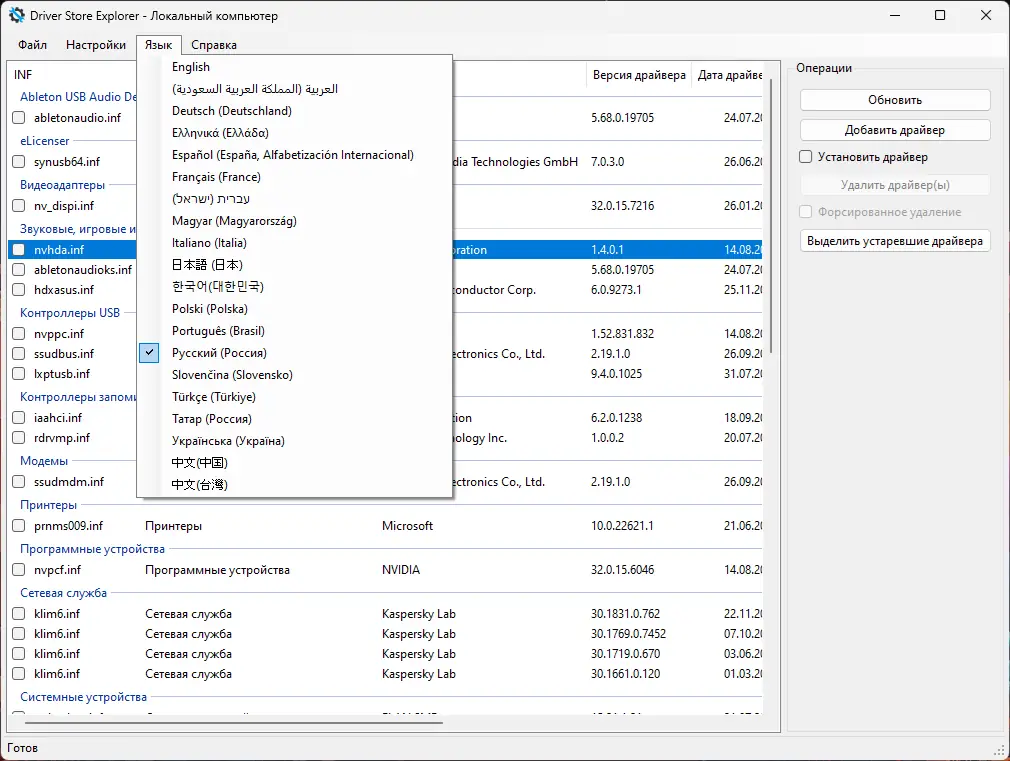The width and height of the screenshot is (1010, 761).
Task: Open the Настройки menu
Action: [95, 44]
